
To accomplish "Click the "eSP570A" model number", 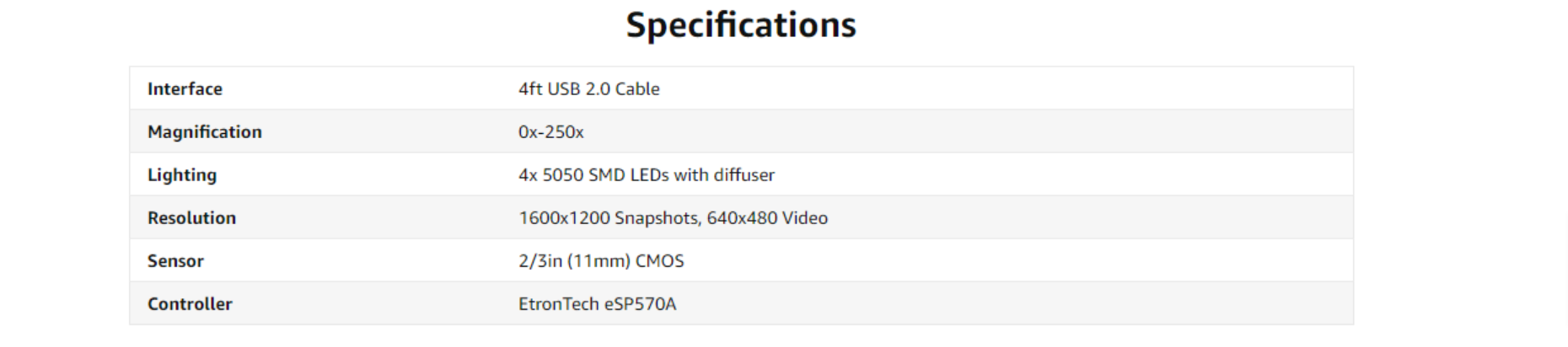I will [640, 304].
